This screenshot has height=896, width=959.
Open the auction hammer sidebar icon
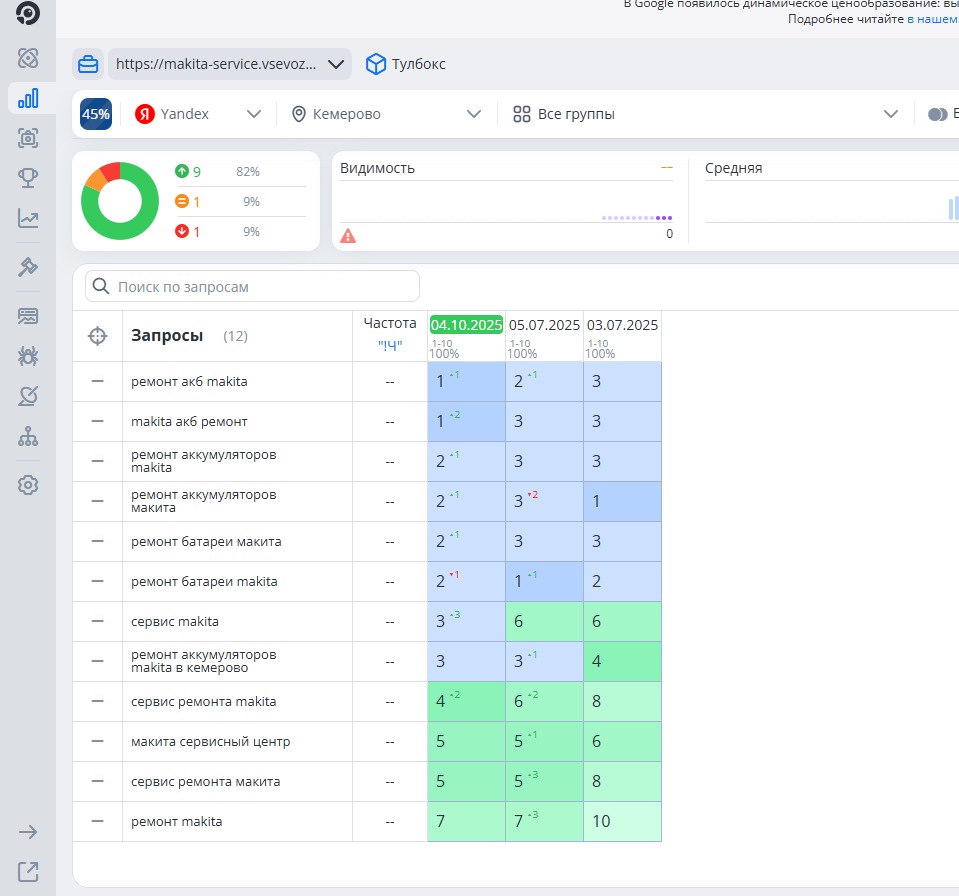[28, 267]
